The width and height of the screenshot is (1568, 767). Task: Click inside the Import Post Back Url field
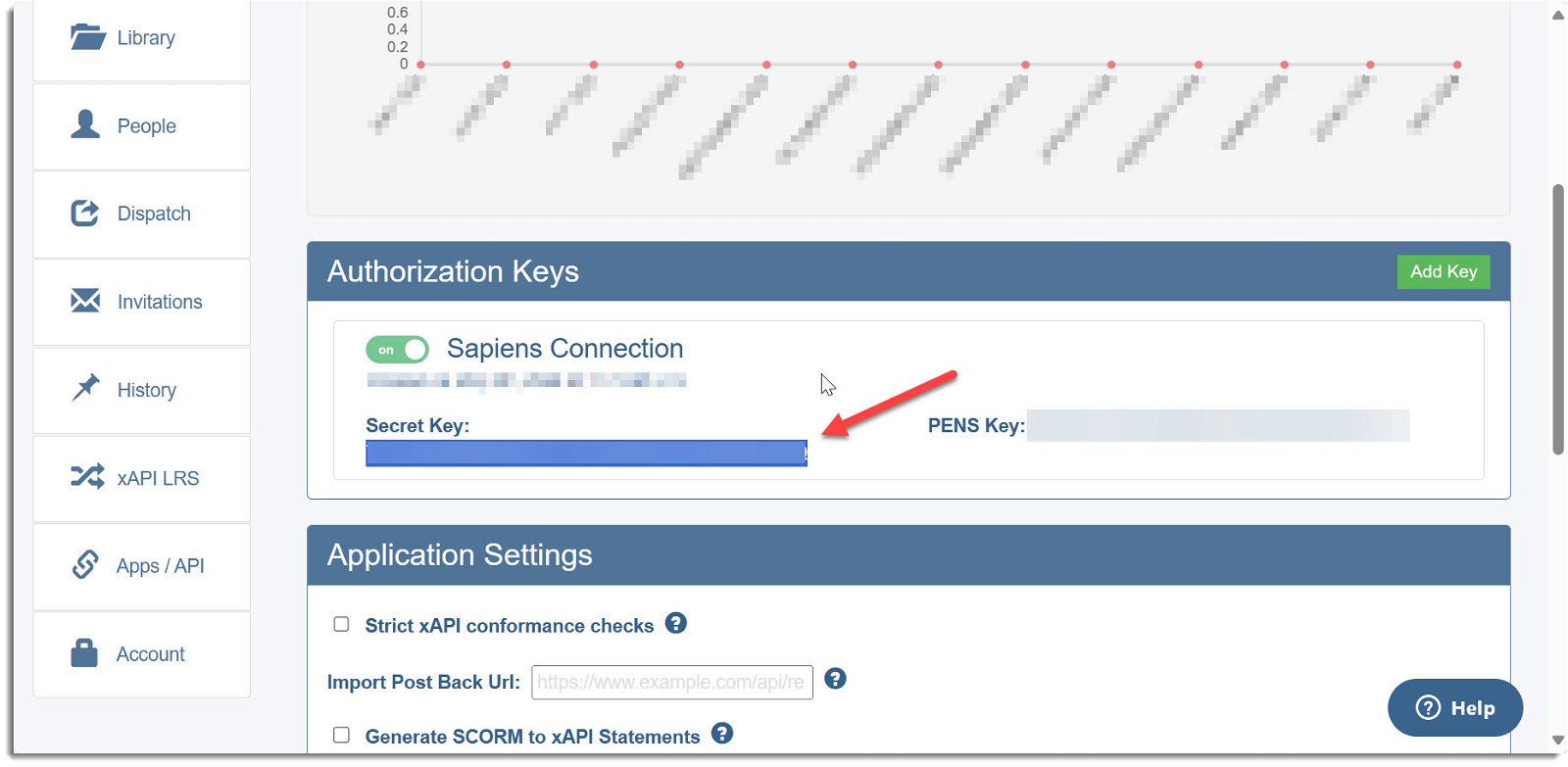672,682
